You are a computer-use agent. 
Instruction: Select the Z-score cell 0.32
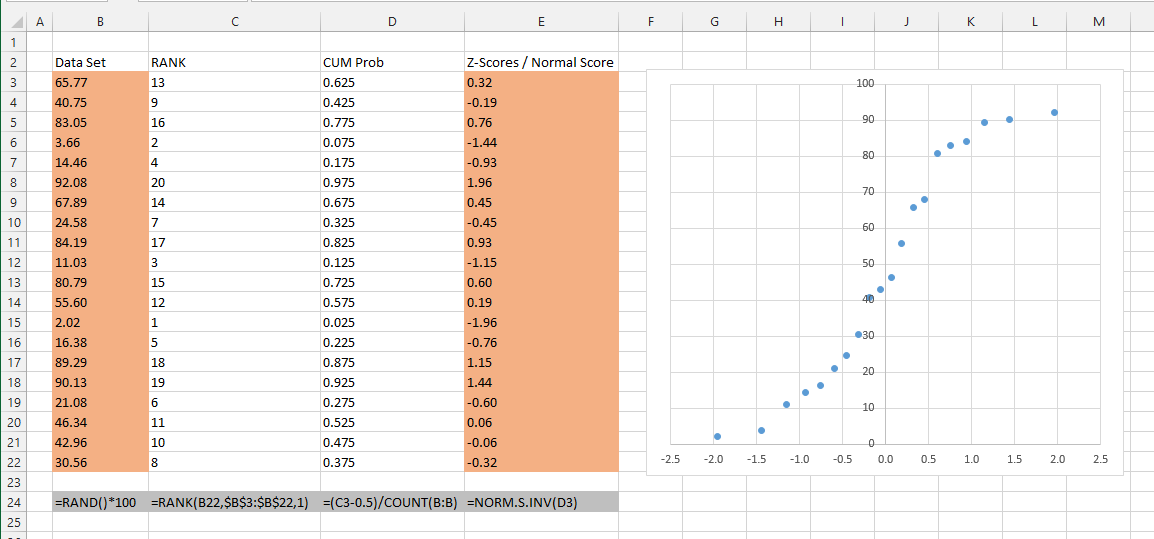coord(541,82)
